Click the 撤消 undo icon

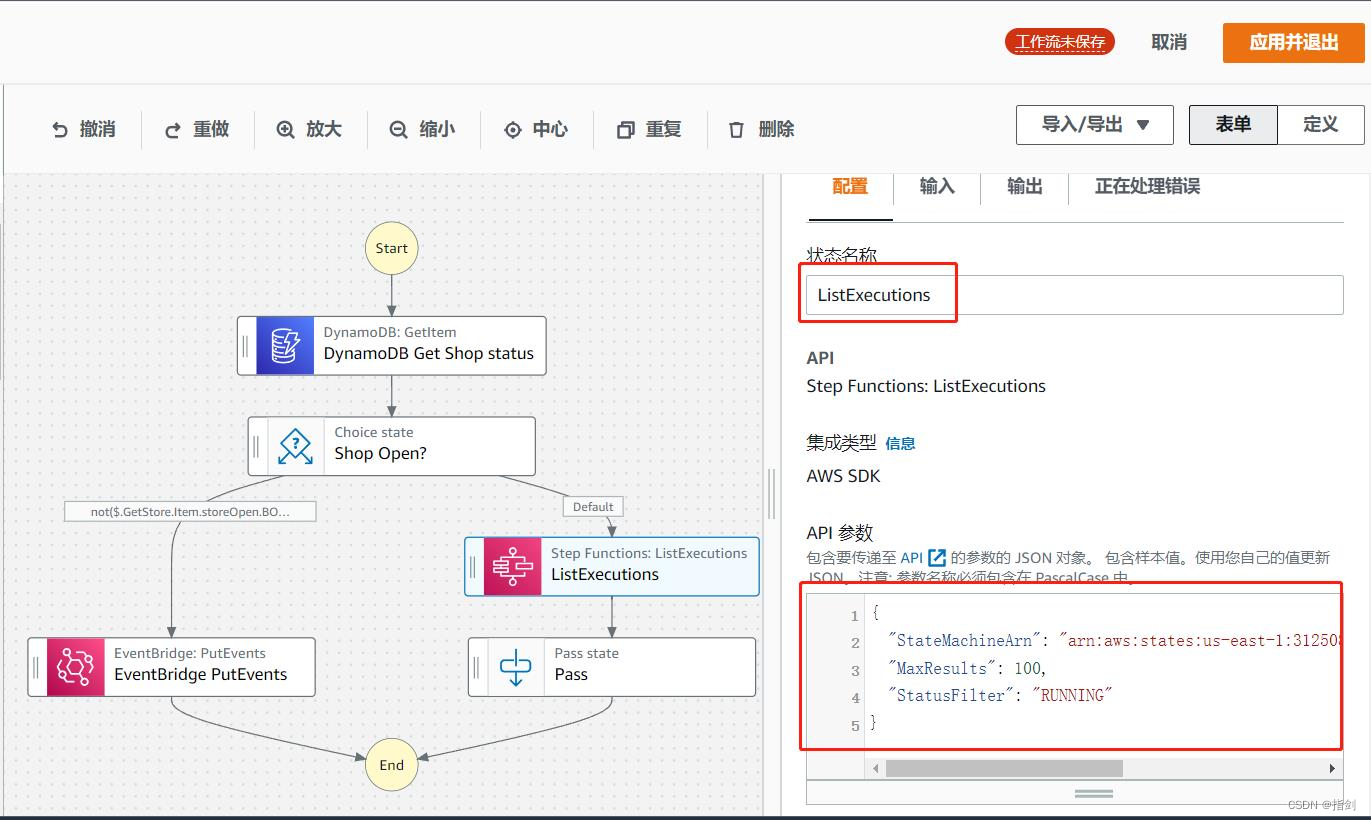(60, 130)
